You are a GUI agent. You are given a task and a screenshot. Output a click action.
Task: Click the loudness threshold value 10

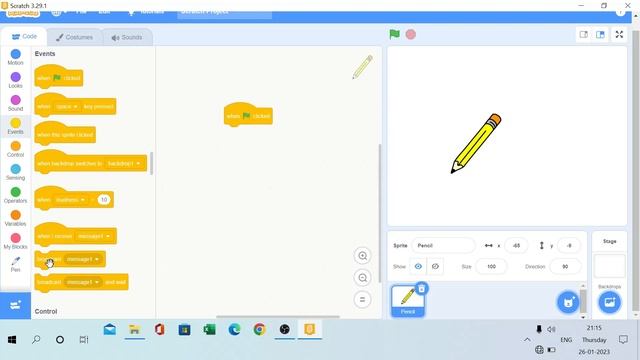(x=104, y=200)
